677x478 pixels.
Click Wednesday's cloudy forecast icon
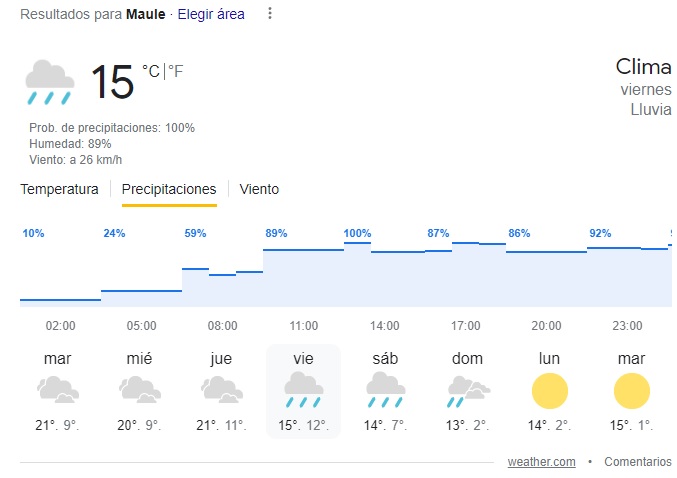[141, 389]
